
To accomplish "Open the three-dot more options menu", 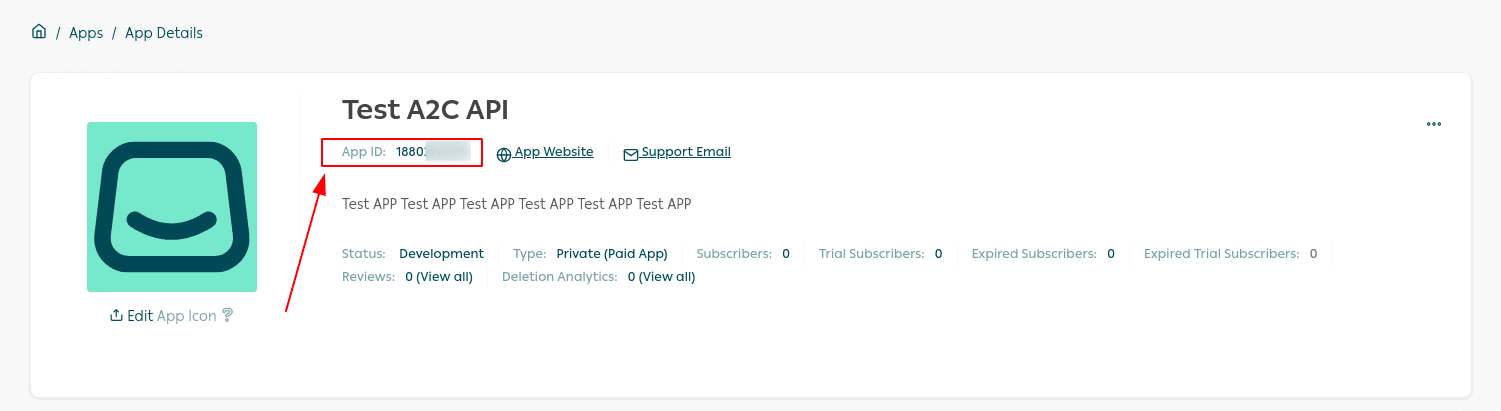I will pos(1434,124).
